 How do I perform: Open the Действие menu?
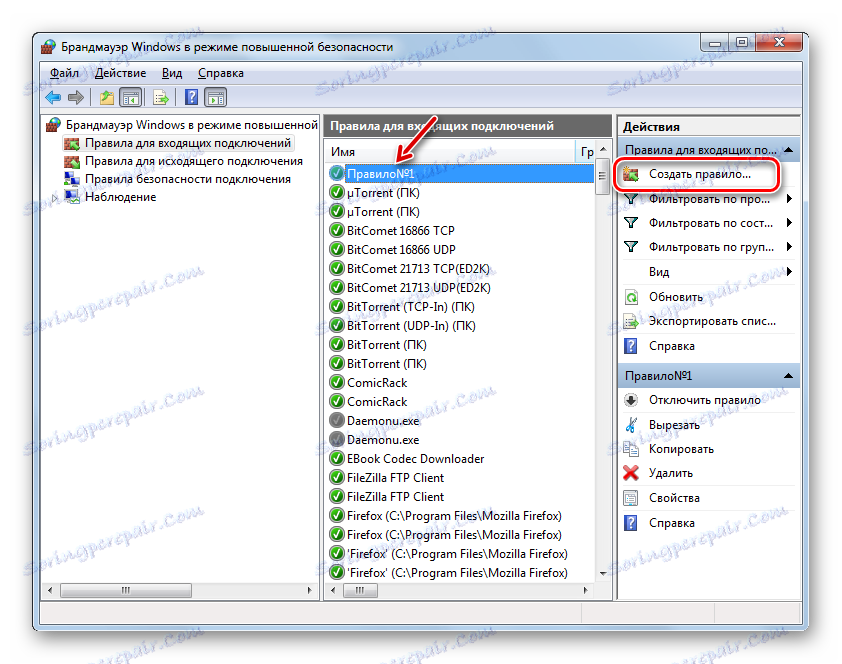pyautogui.click(x=120, y=73)
